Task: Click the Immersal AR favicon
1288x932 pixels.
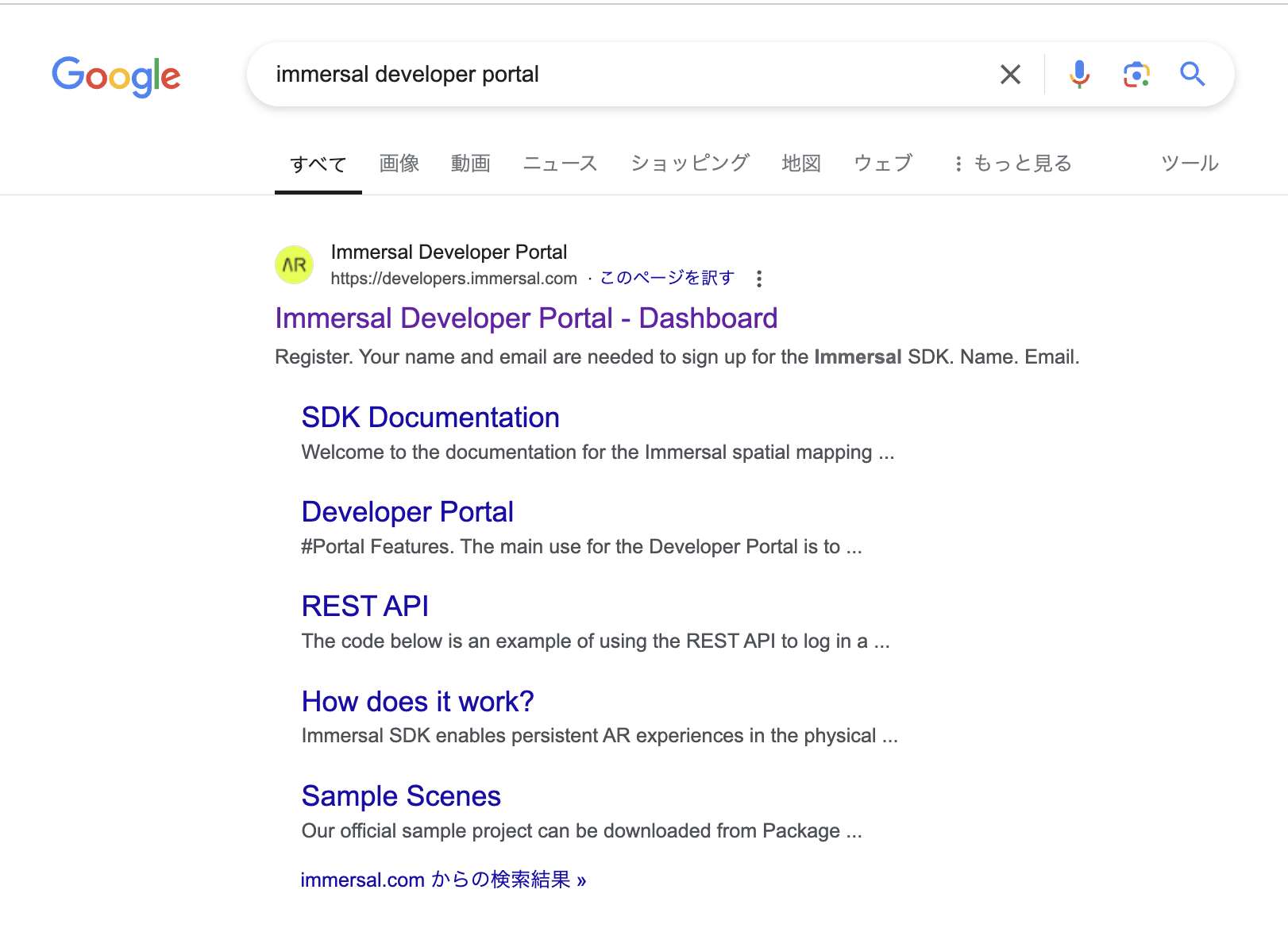Action: pyautogui.click(x=295, y=264)
